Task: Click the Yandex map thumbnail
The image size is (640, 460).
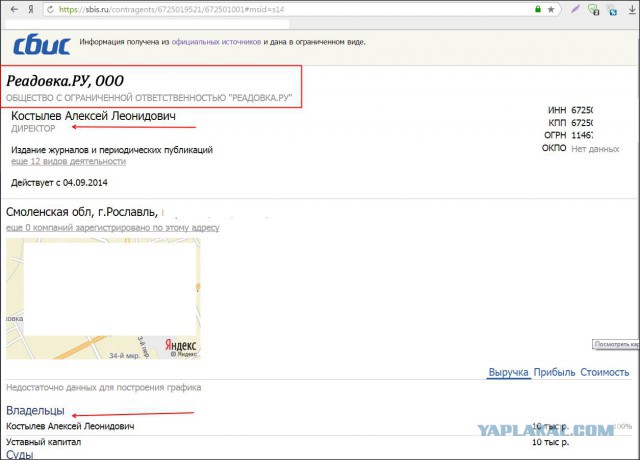Action: click(103, 298)
